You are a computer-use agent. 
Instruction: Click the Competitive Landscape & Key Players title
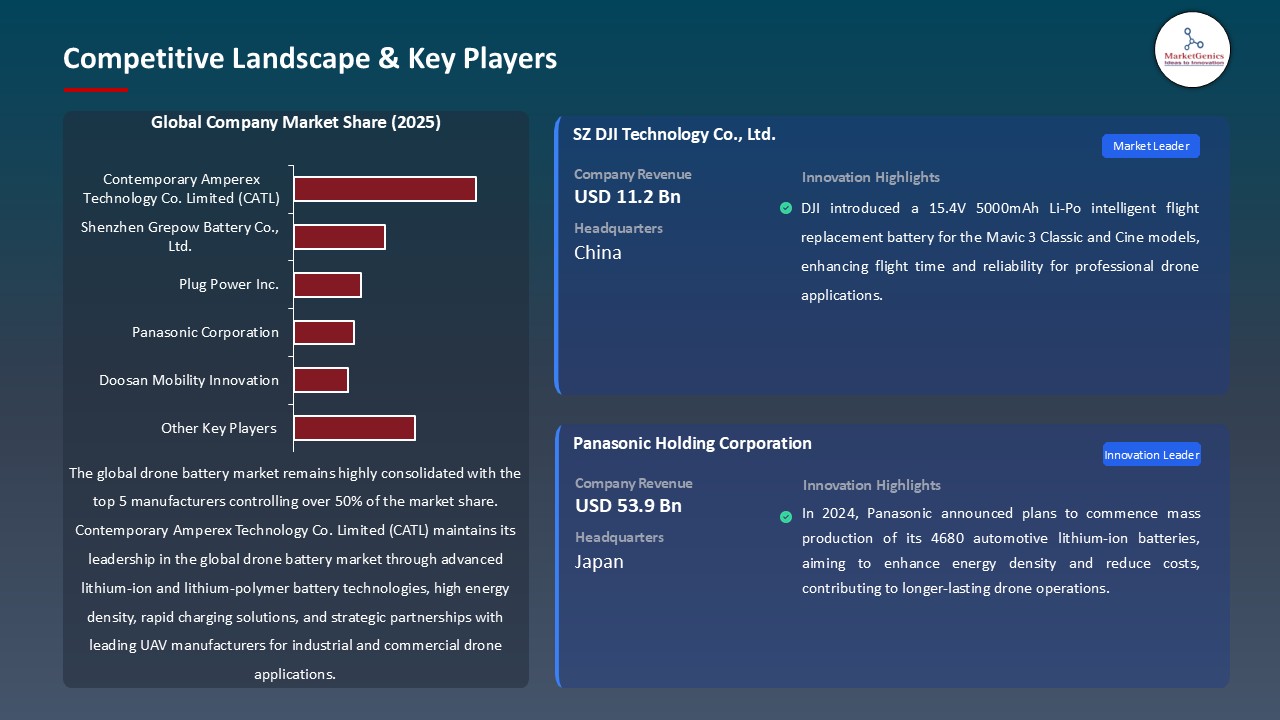[x=310, y=59]
